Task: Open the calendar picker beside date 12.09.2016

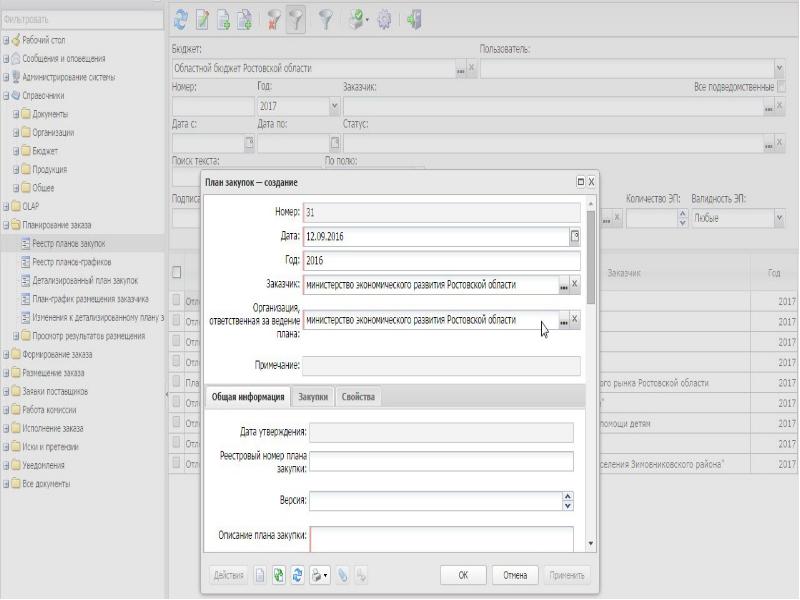Action: point(575,236)
